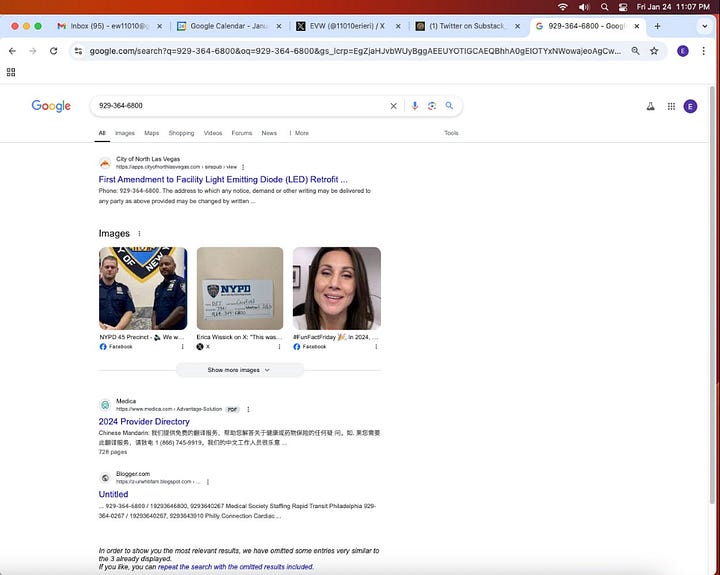Viewport: 720px width, 575px height.
Task: Expand the tab search dropdown arrow
Action: pyautogui.click(x=704, y=26)
